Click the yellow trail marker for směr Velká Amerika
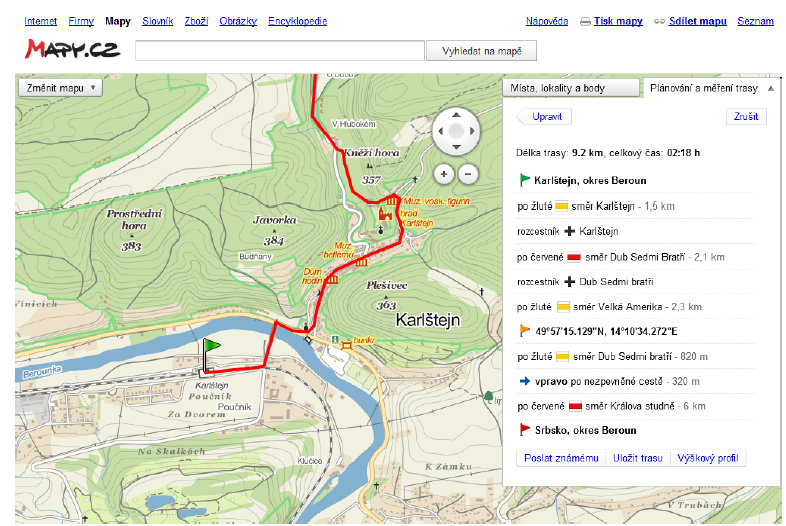 563,306
